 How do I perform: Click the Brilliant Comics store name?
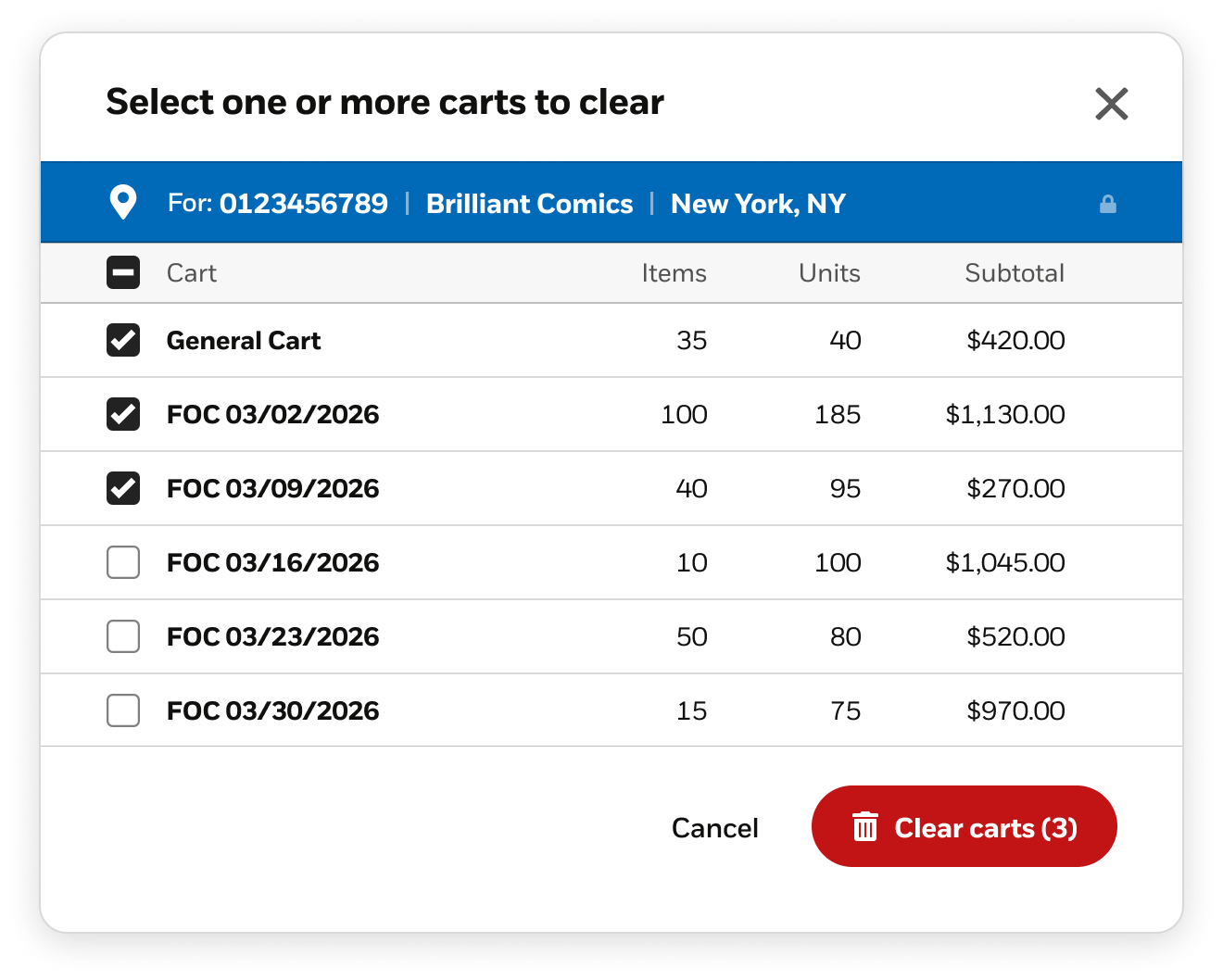529,204
